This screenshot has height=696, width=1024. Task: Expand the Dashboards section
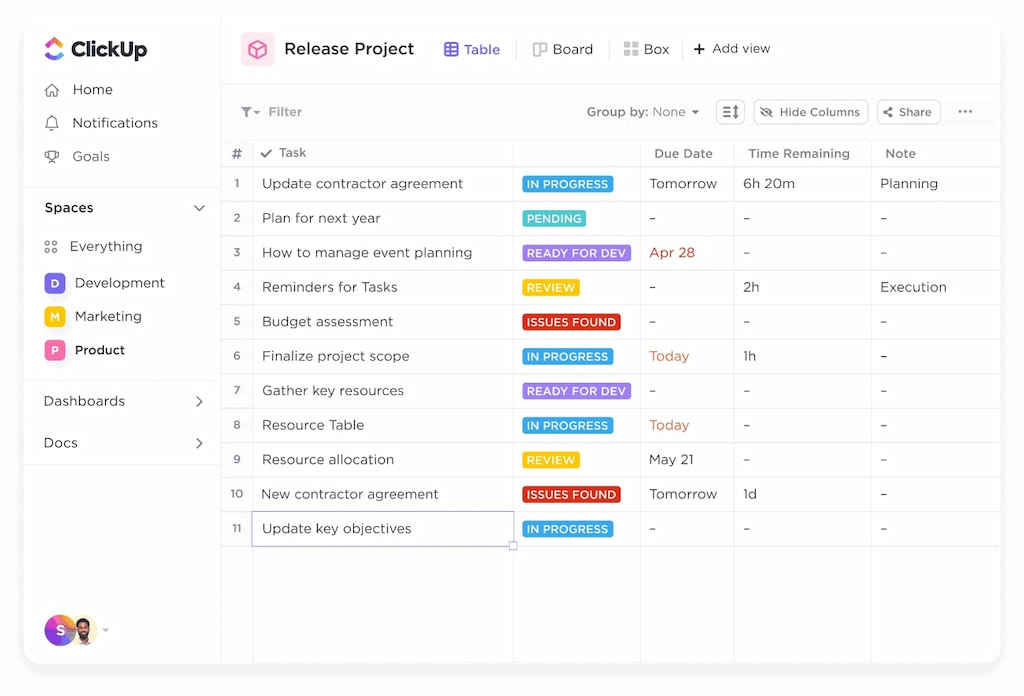(x=199, y=400)
